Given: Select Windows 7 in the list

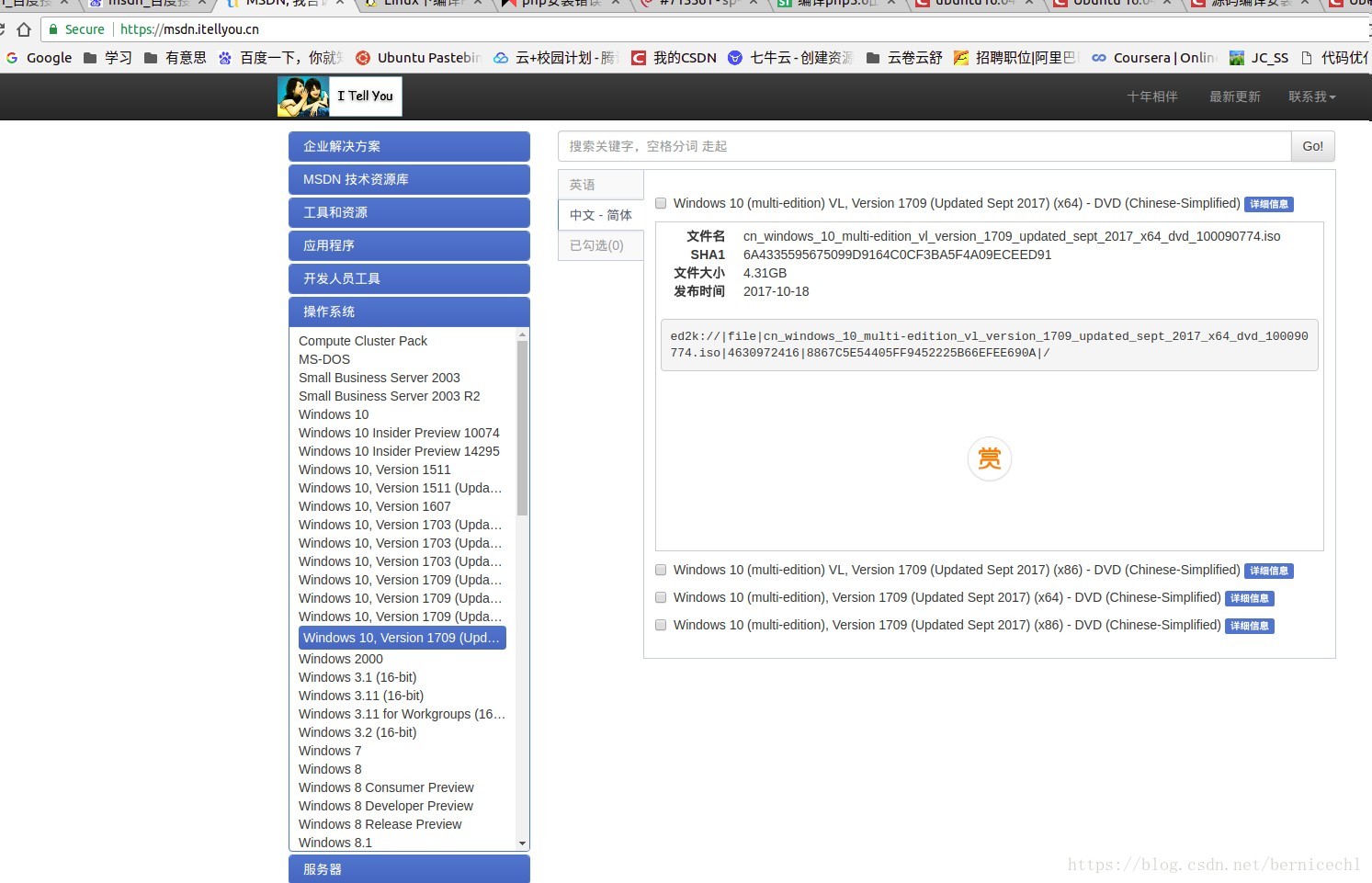Looking at the screenshot, I should pyautogui.click(x=330, y=751).
